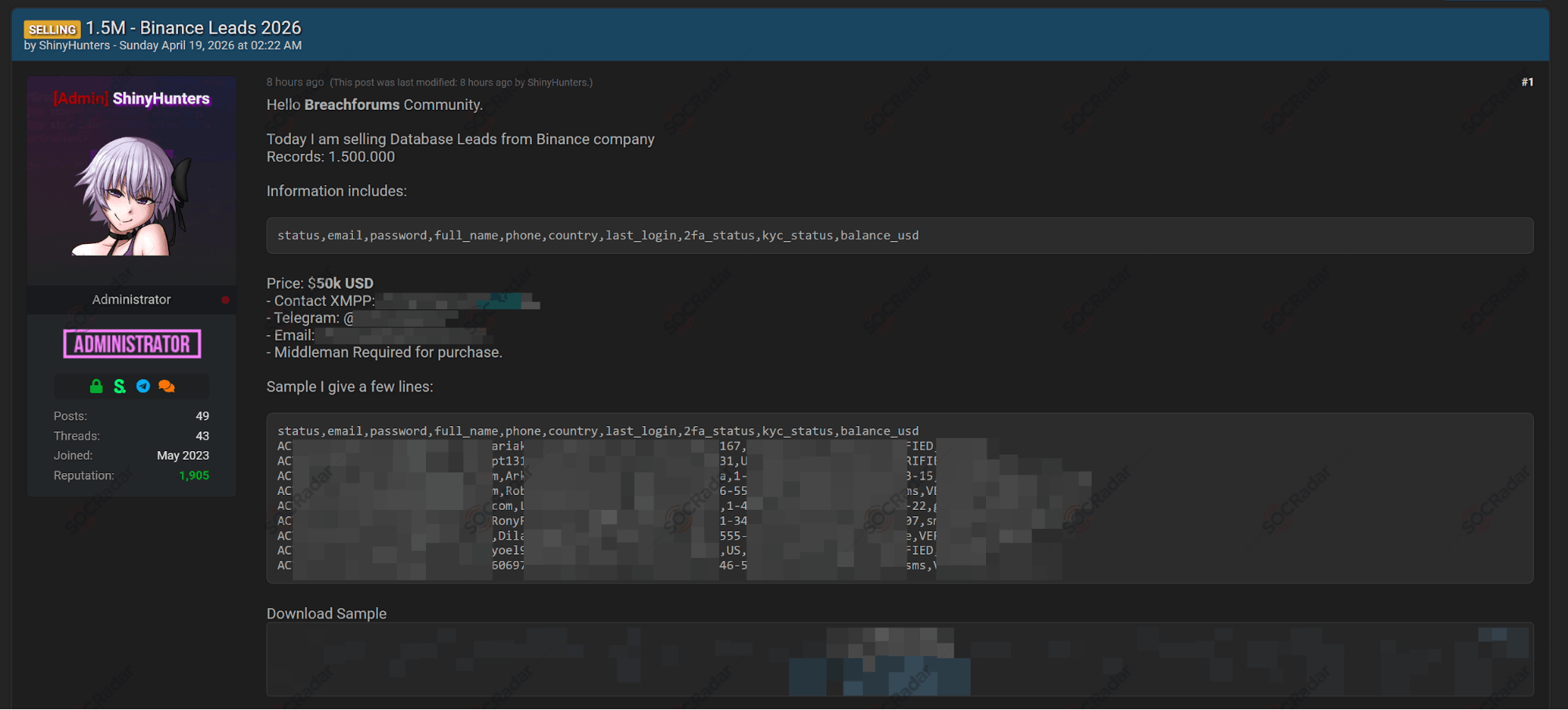Open the poster's Telegram icon link
Viewport: 1568px width, 710px height.
[143, 386]
